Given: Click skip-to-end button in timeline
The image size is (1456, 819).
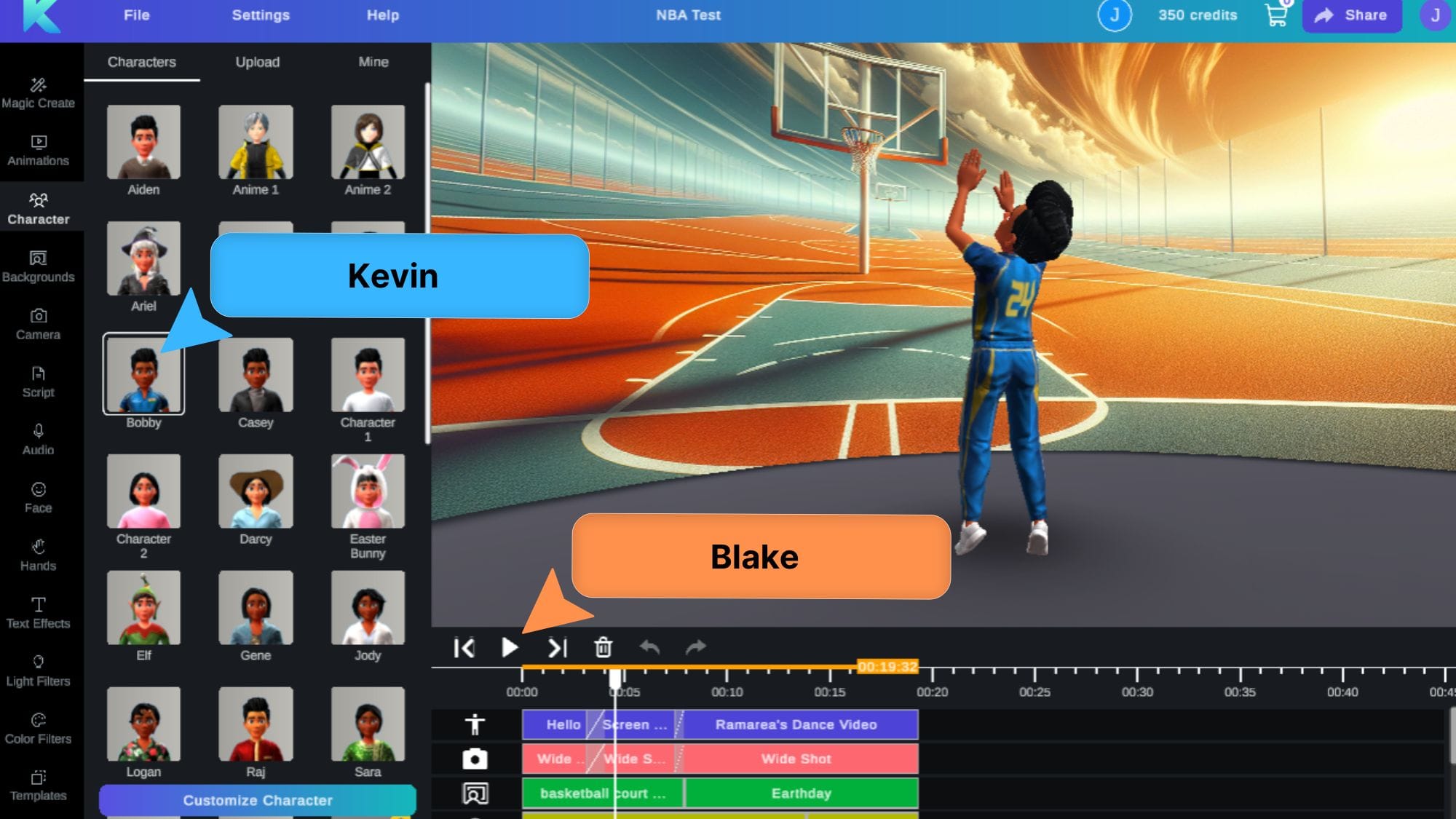Looking at the screenshot, I should point(558,648).
